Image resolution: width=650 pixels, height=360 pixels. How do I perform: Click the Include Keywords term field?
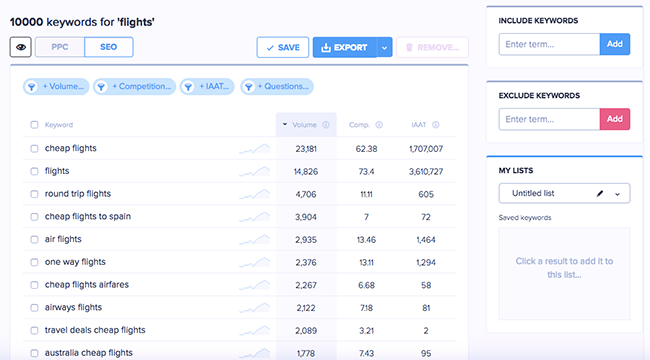(x=549, y=44)
